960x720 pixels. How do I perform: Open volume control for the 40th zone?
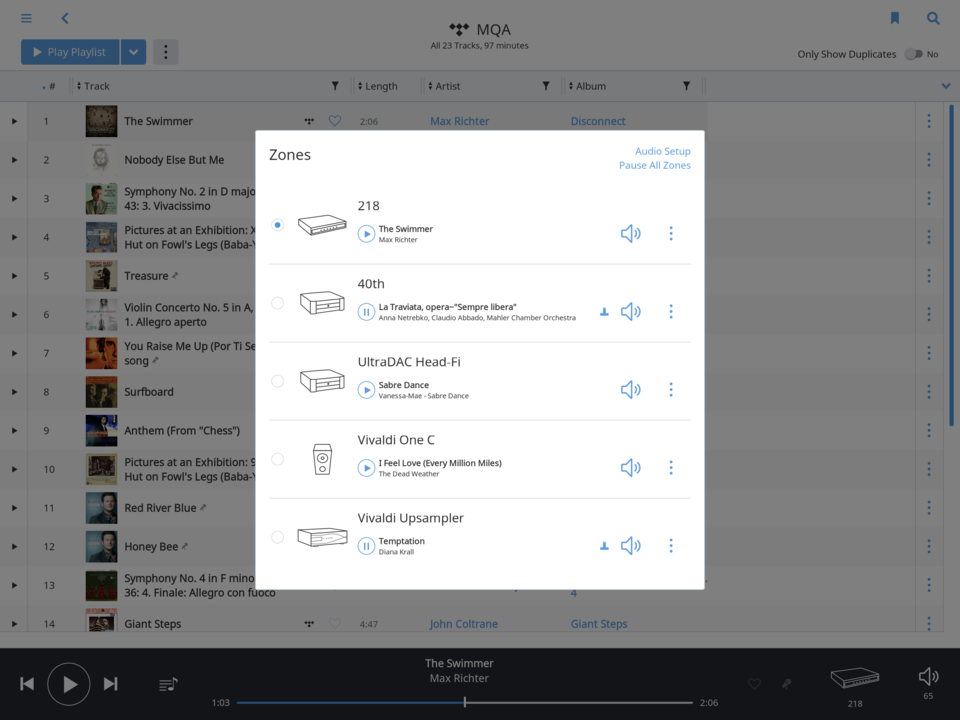click(631, 312)
